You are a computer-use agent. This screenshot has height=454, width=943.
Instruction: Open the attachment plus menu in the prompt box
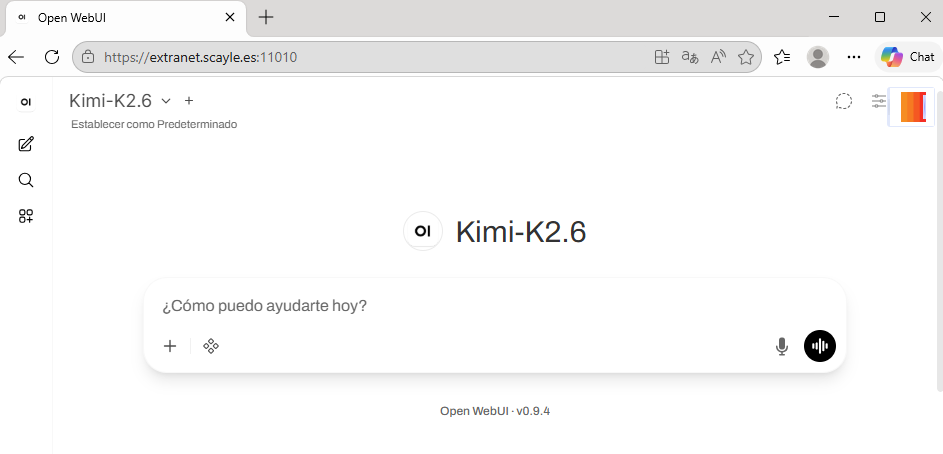coord(170,346)
